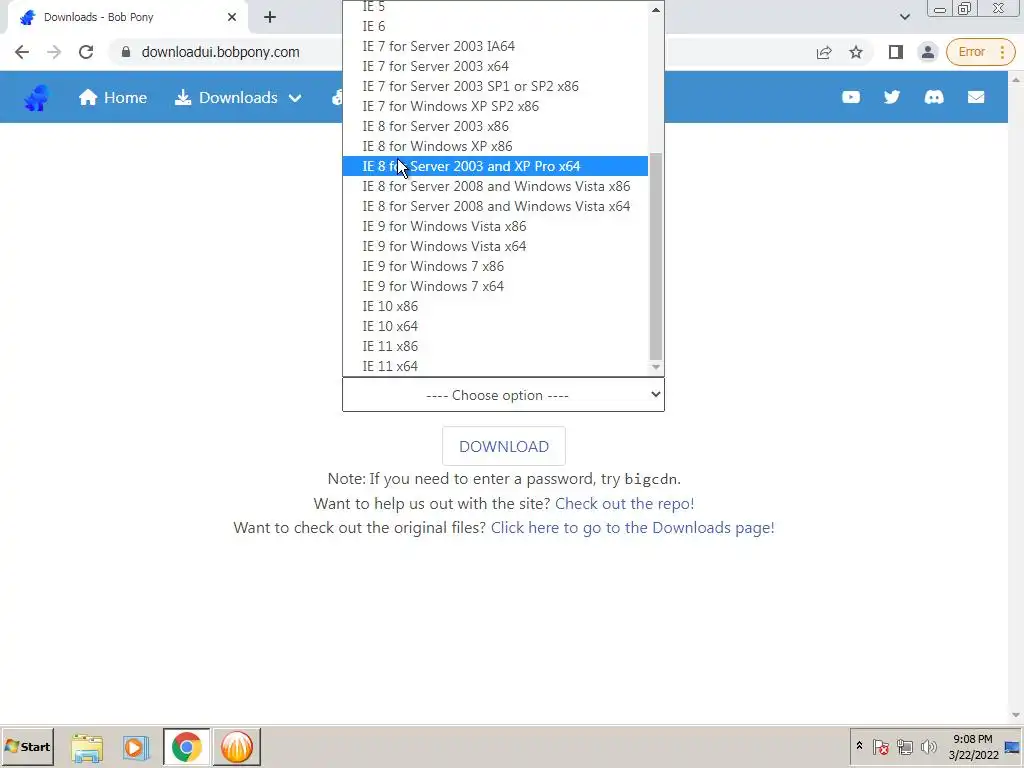Click the Error update button in Chrome
Image resolution: width=1024 pixels, height=768 pixels.
pos(981,52)
